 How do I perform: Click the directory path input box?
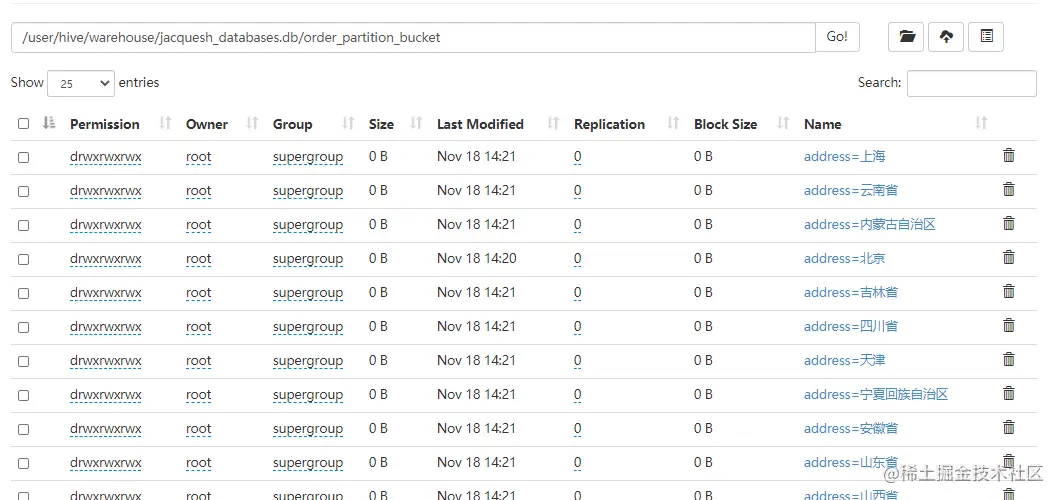413,38
